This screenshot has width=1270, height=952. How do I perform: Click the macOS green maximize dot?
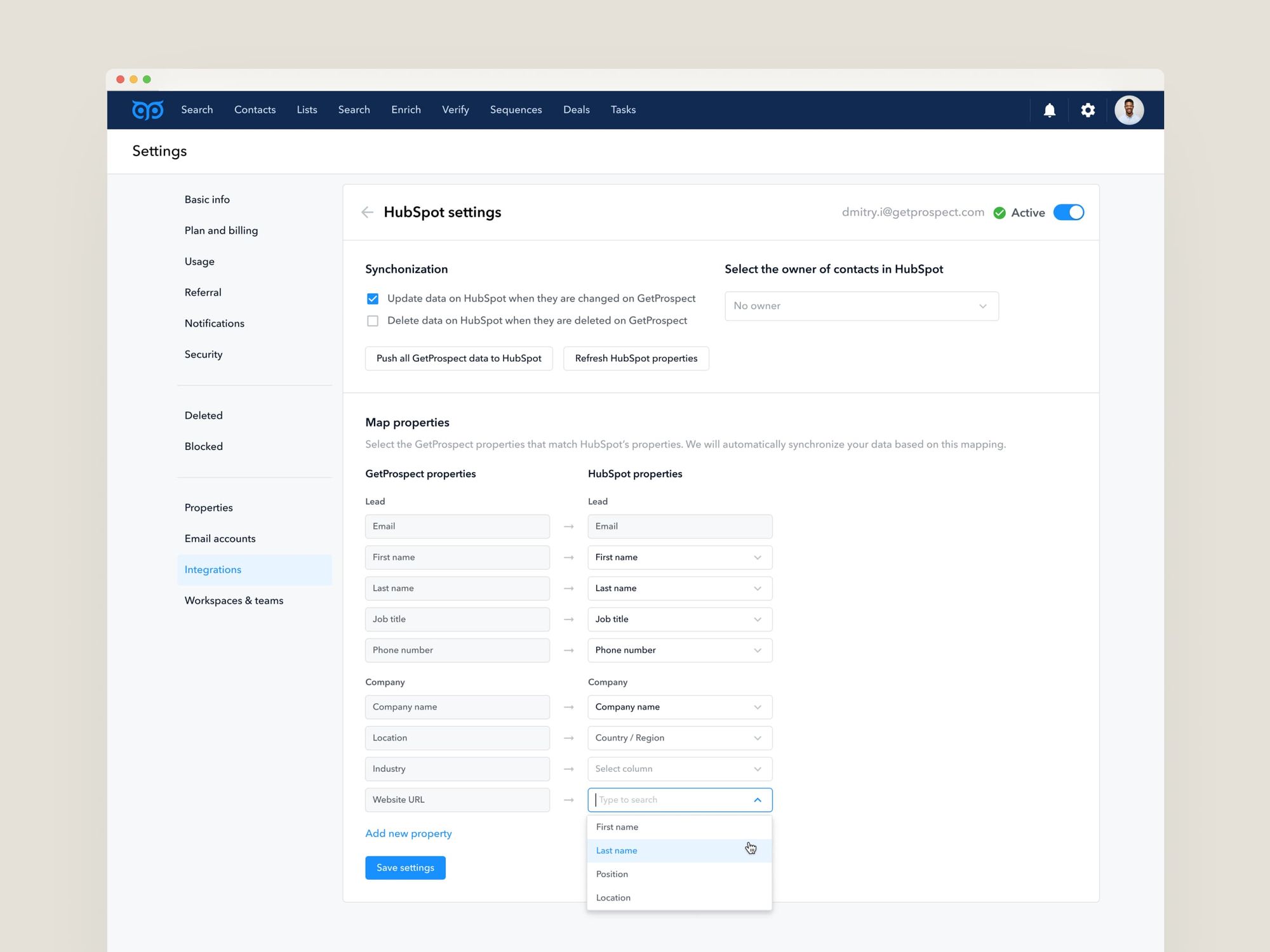tap(147, 79)
